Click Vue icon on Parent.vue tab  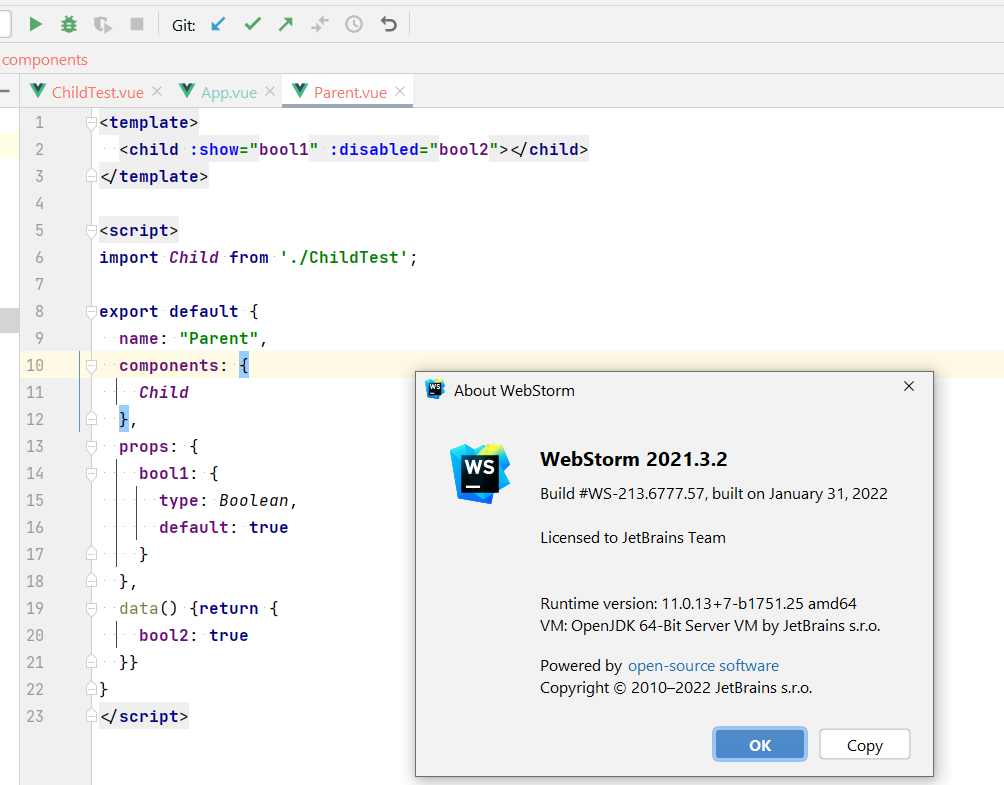click(x=300, y=91)
